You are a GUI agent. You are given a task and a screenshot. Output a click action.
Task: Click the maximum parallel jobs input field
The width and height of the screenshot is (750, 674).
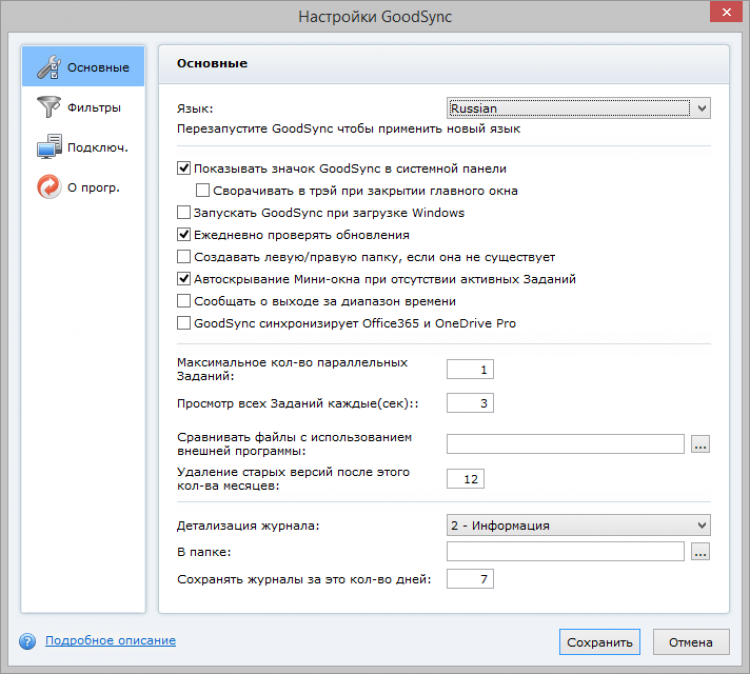point(470,370)
